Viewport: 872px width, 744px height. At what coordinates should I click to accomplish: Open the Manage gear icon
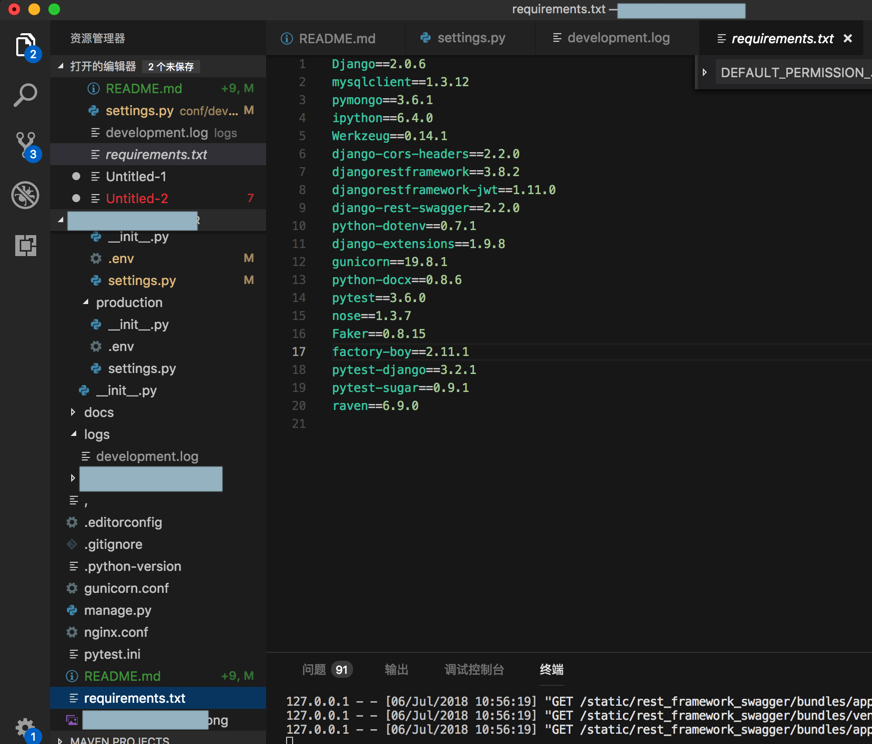pos(24,728)
